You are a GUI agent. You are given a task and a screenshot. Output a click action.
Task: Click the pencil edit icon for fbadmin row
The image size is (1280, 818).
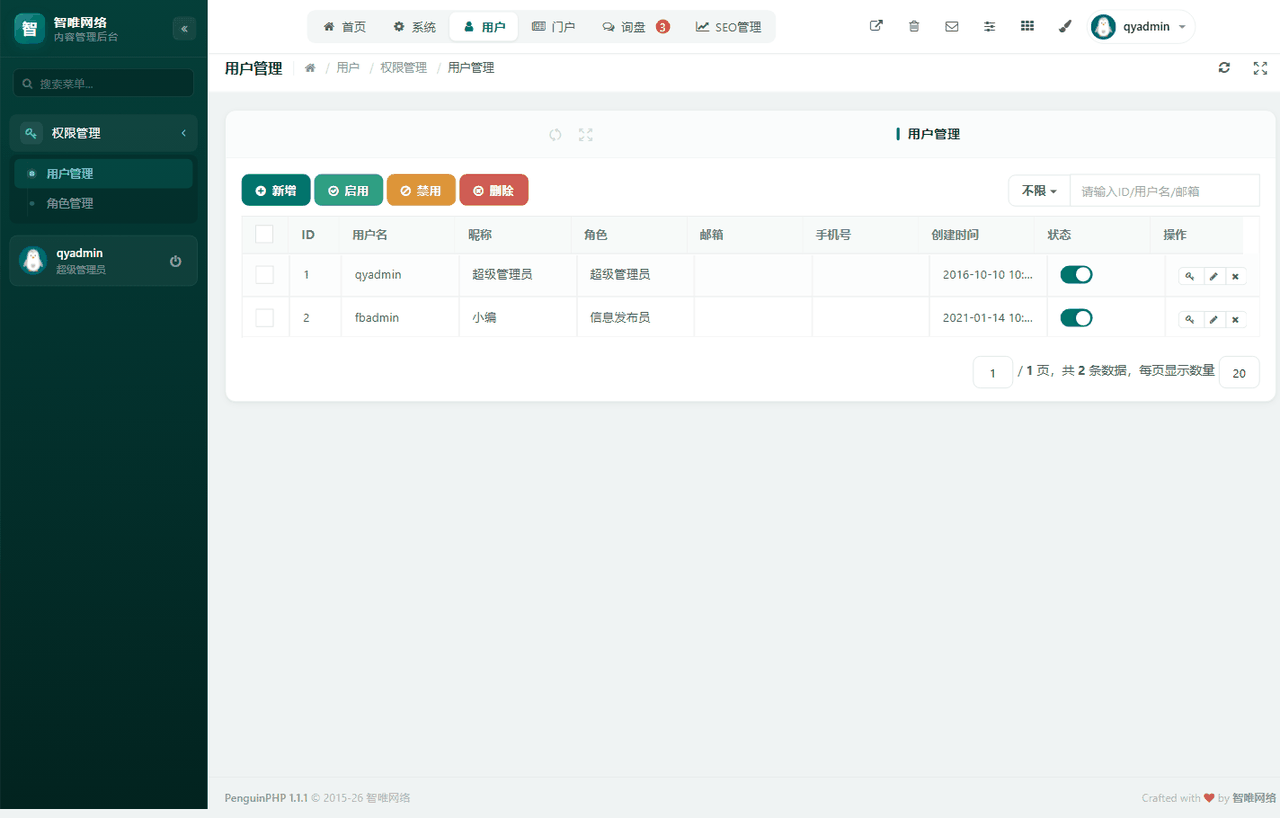(x=1213, y=319)
